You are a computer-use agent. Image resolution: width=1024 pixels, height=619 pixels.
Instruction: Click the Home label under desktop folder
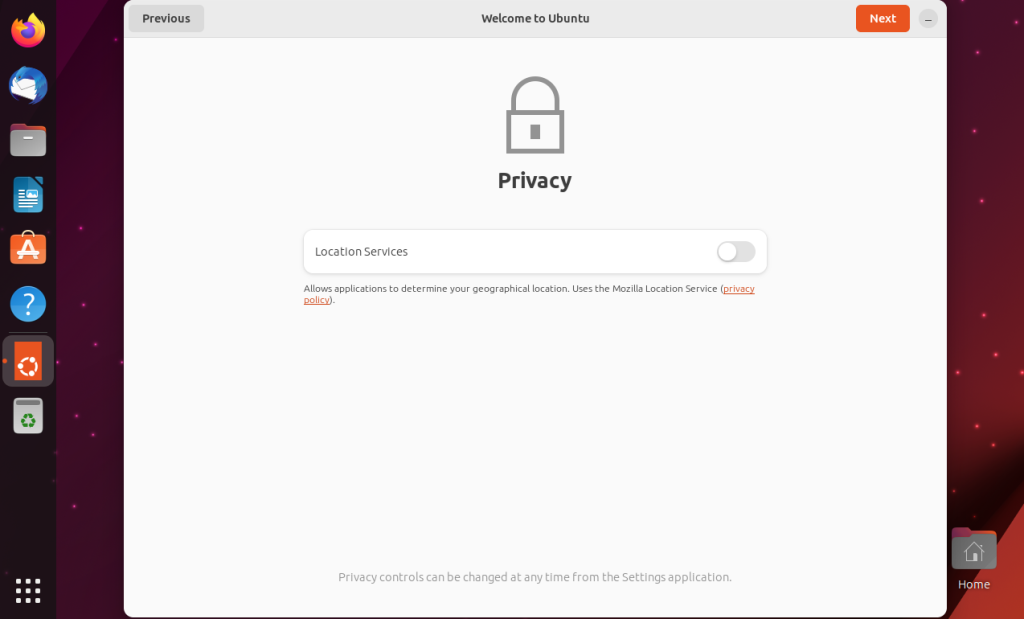point(974,584)
